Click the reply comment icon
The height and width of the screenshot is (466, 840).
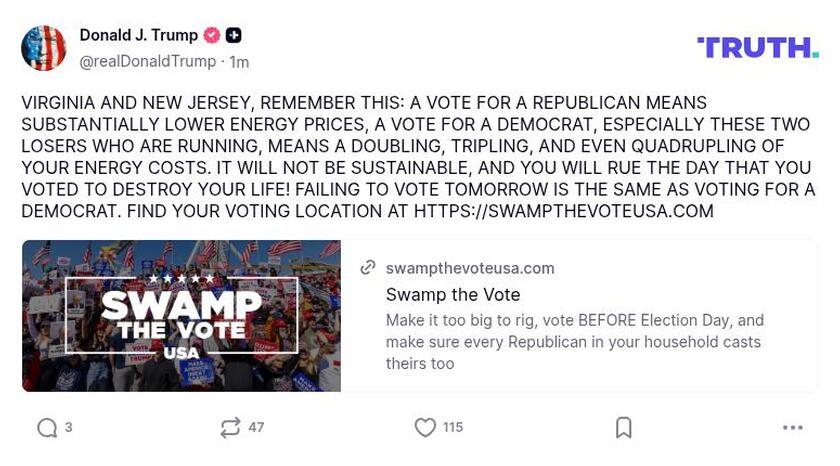pos(47,428)
